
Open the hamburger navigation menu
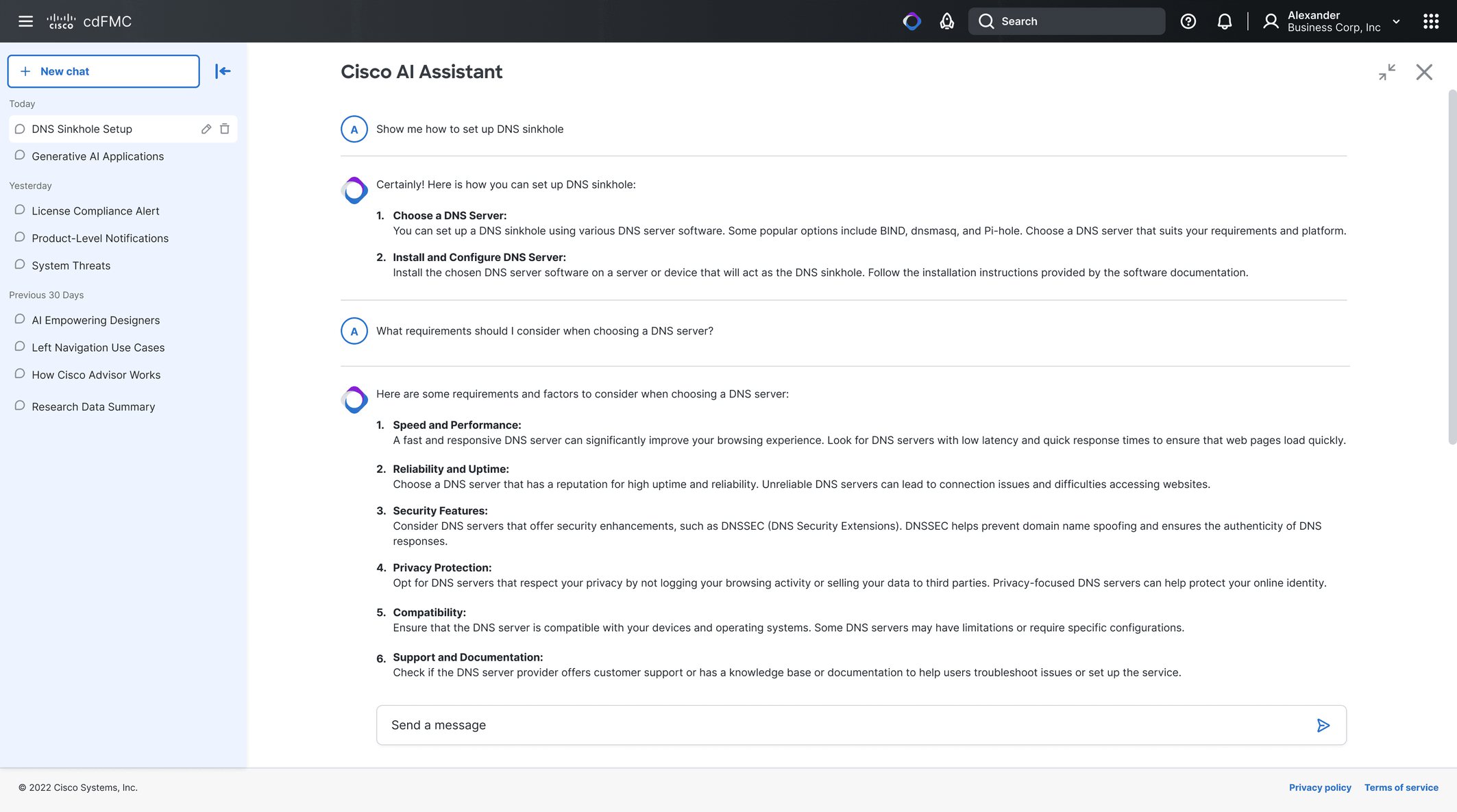coord(25,21)
